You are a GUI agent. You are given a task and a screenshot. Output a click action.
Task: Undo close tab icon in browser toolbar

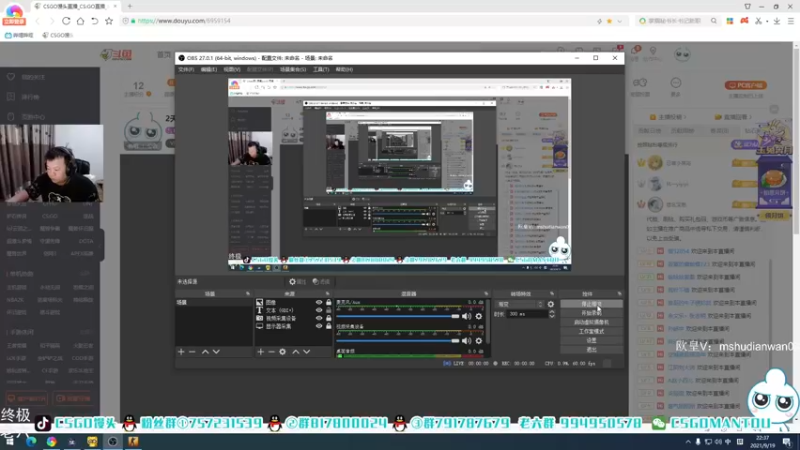95,21
